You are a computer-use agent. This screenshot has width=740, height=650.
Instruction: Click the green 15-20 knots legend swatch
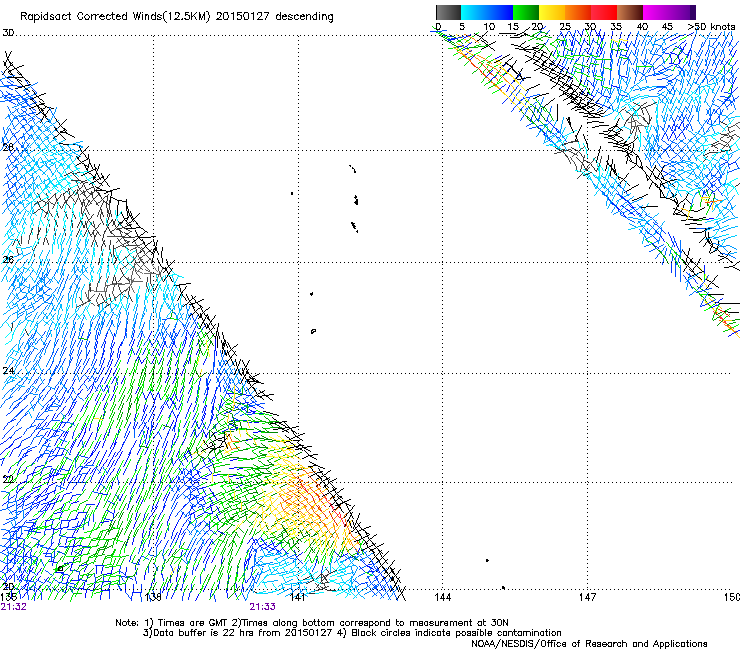pyautogui.click(x=526, y=12)
